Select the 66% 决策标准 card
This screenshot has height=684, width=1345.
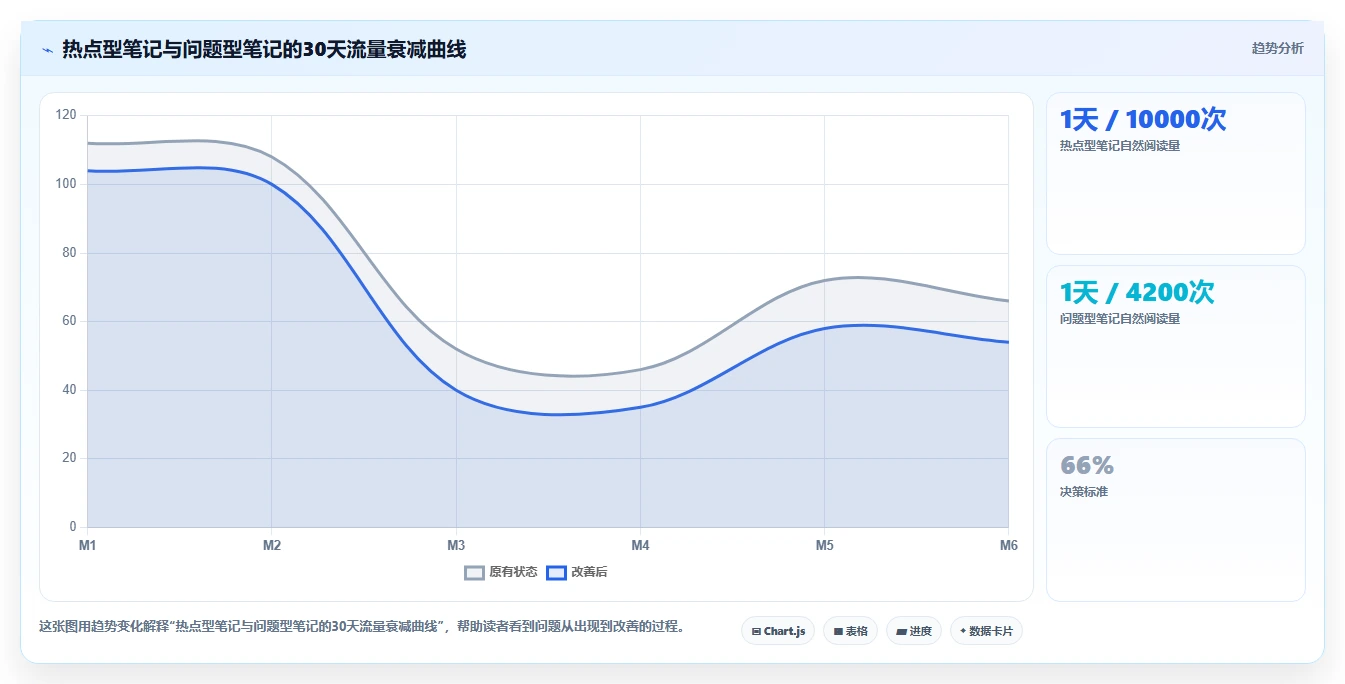pyautogui.click(x=1176, y=520)
